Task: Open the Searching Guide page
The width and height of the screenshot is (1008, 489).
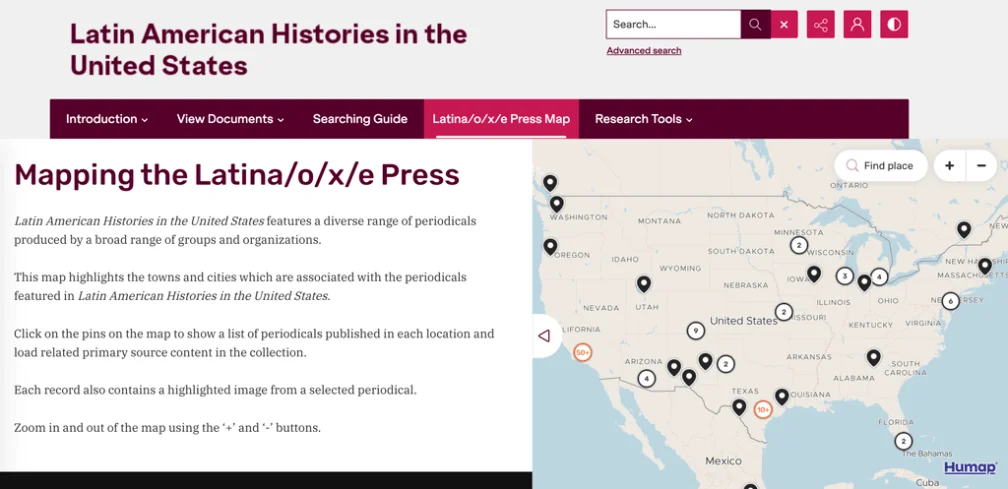Action: click(x=360, y=119)
